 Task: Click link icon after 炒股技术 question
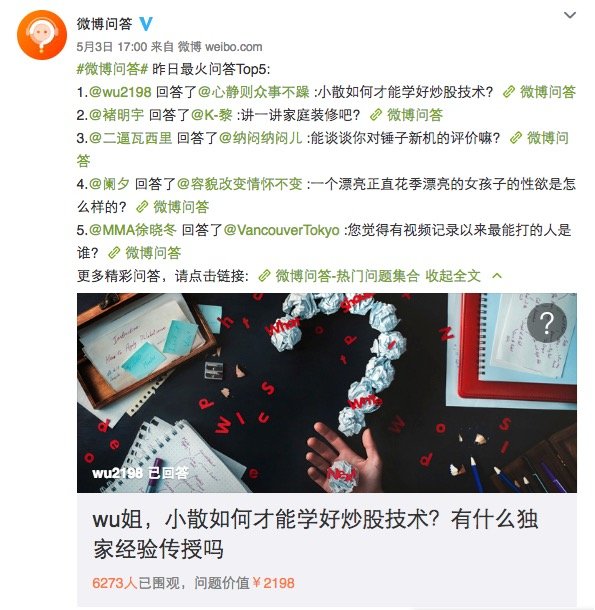point(509,92)
